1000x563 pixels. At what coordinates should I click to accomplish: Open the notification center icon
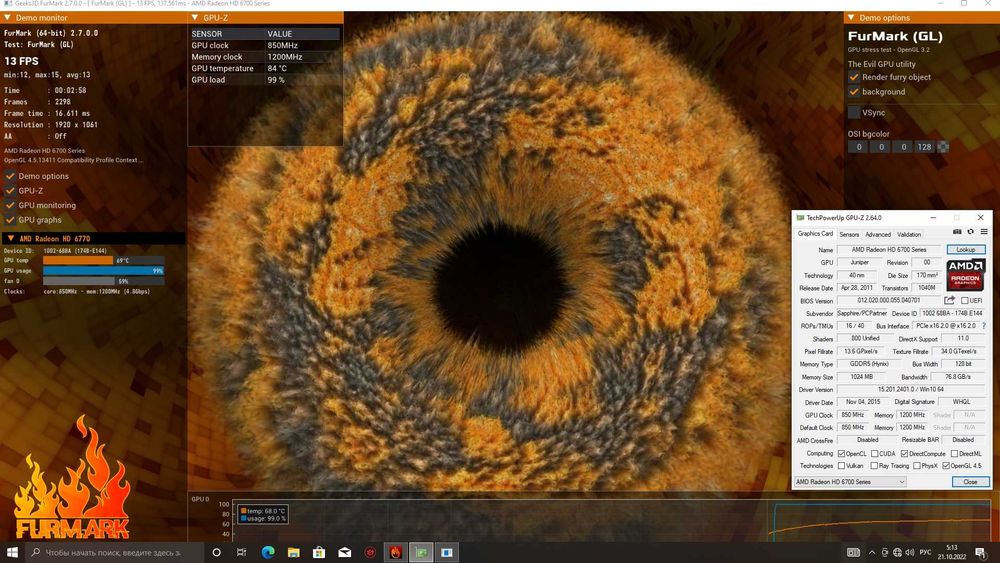[x=981, y=552]
